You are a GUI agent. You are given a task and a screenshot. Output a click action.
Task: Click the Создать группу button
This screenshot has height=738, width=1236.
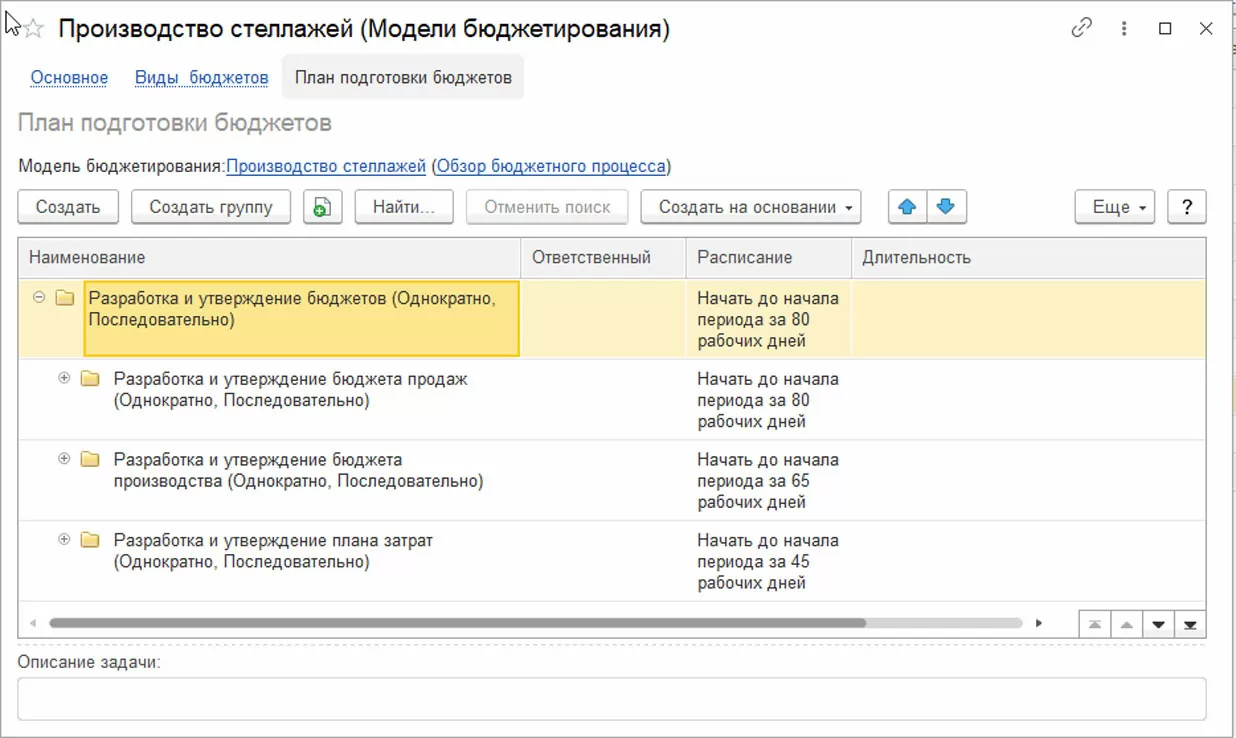point(211,207)
